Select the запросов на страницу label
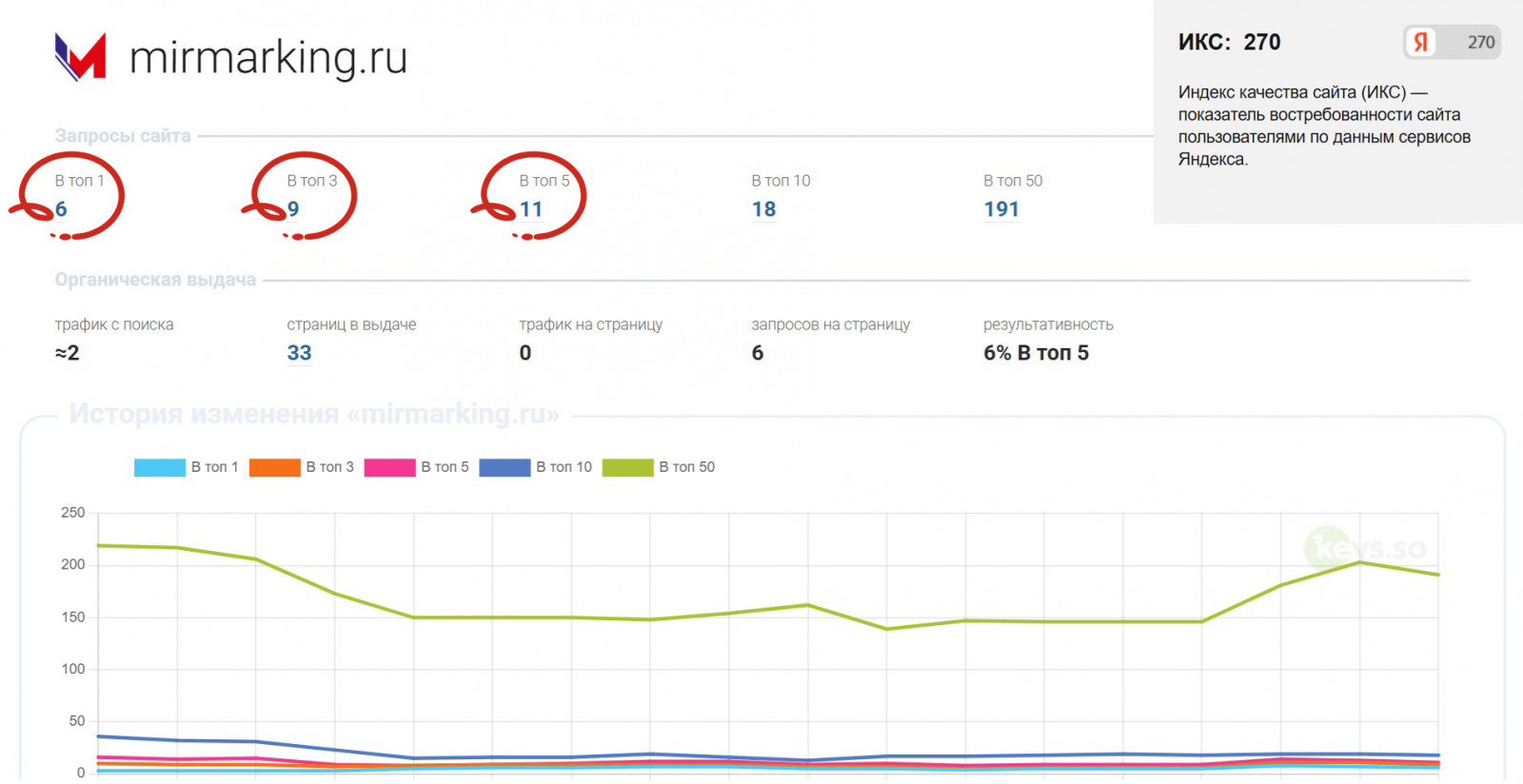Image resolution: width=1523 pixels, height=784 pixels. pyautogui.click(x=830, y=324)
